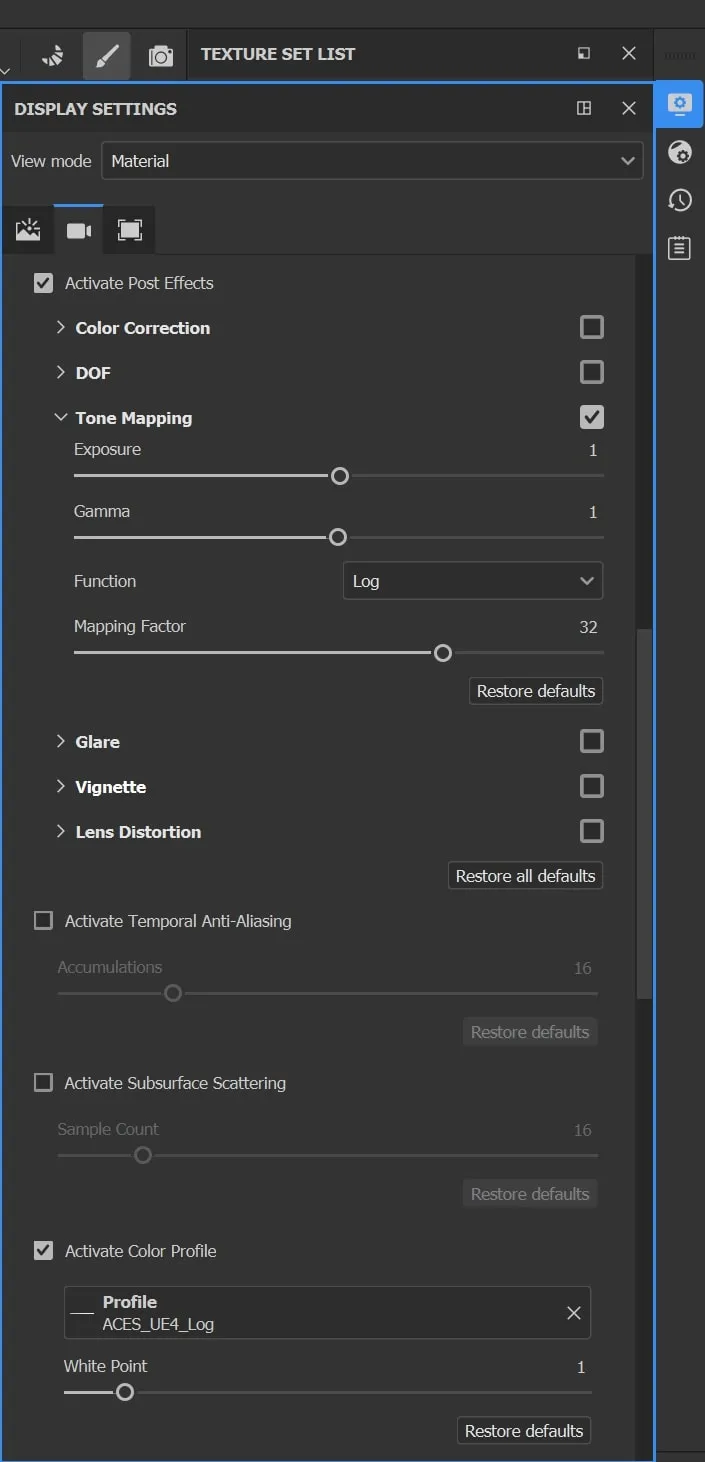Image resolution: width=705 pixels, height=1462 pixels.
Task: Click the Gamma value 1
Action: 593,512
